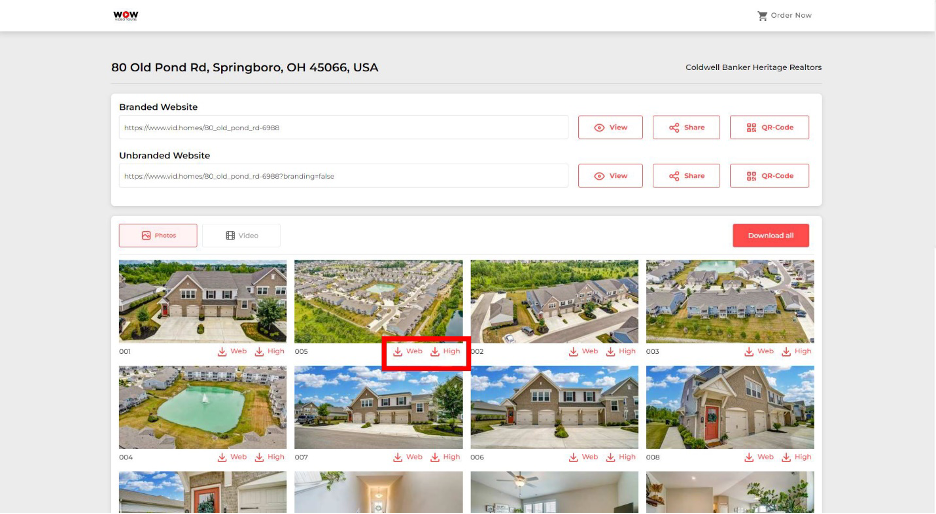
Task: Switch to the Photos tab
Action: [x=158, y=235]
